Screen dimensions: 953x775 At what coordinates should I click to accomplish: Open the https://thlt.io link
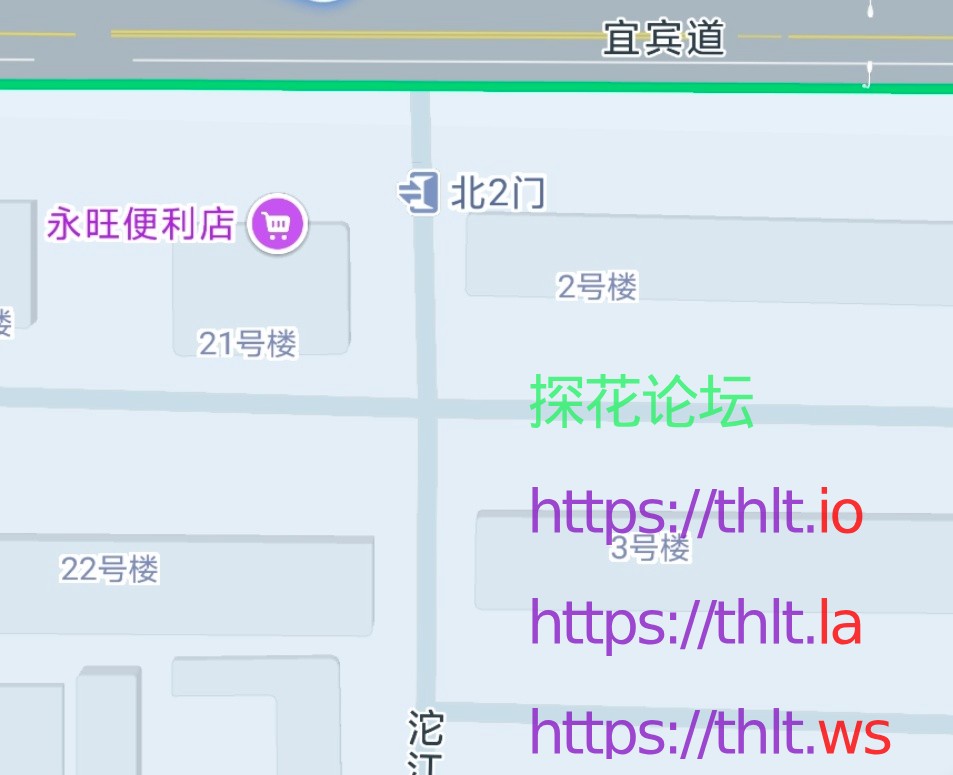pos(697,514)
